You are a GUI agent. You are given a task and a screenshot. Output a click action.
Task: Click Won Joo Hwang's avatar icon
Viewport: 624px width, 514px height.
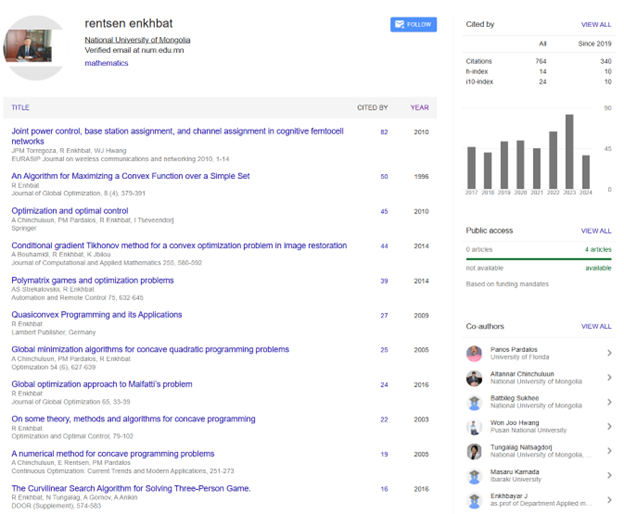tap(474, 426)
